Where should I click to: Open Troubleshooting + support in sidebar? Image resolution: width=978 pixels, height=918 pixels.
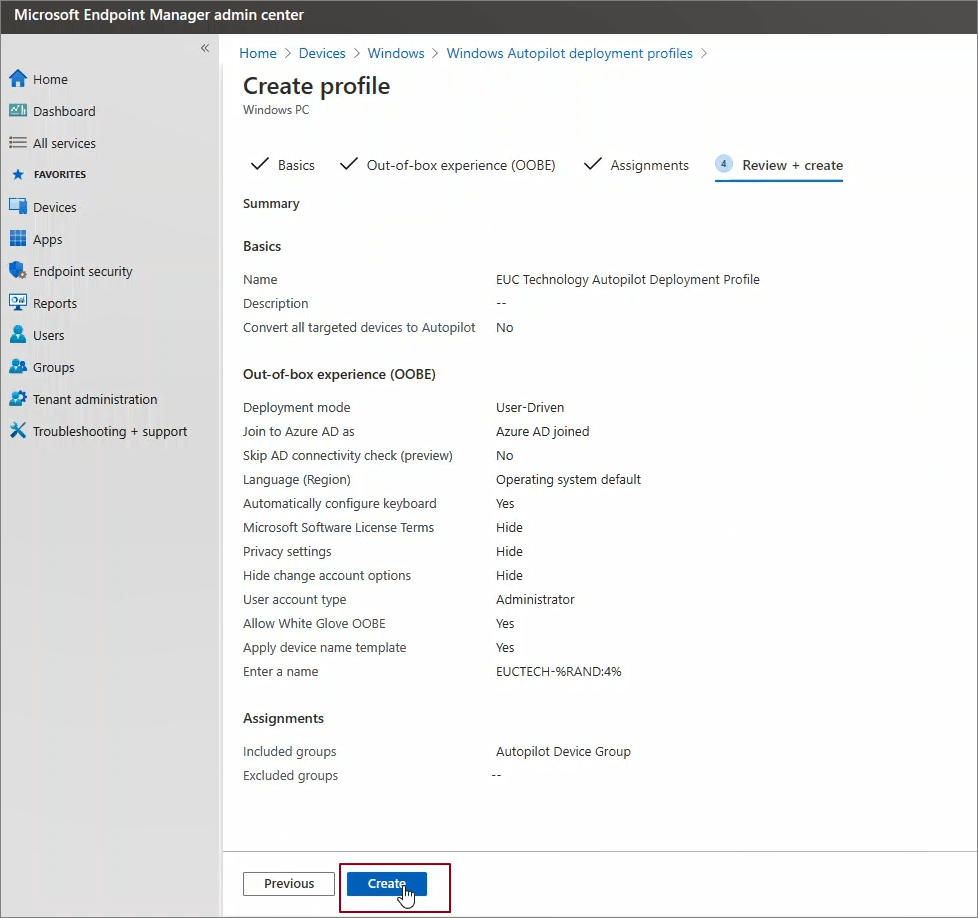point(110,432)
